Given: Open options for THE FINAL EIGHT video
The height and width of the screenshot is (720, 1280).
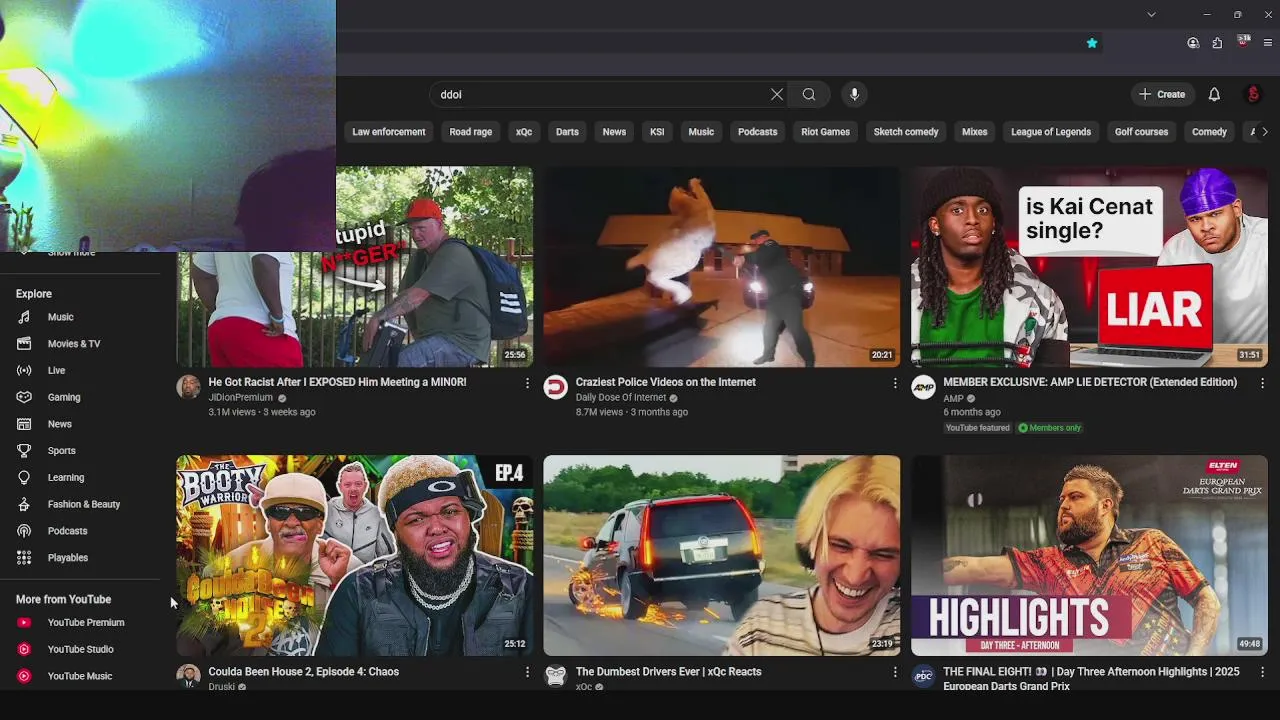Looking at the screenshot, I should pos(1262,673).
